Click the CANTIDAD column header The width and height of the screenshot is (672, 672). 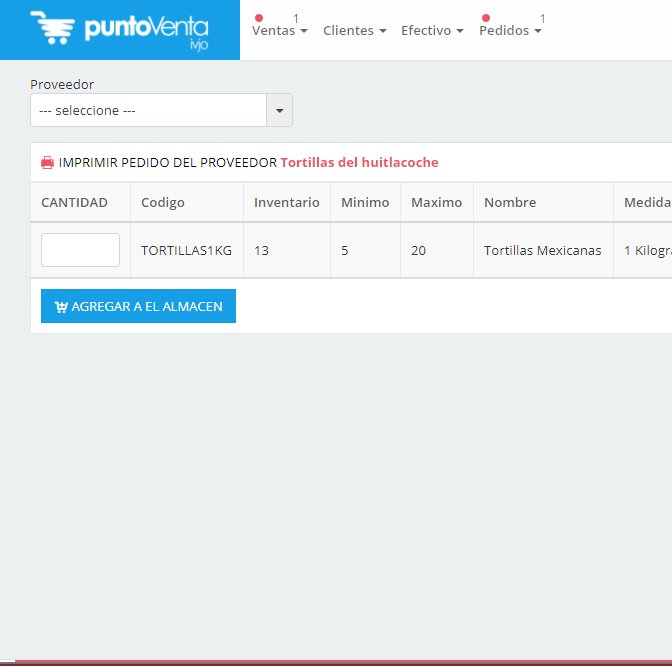pos(74,202)
